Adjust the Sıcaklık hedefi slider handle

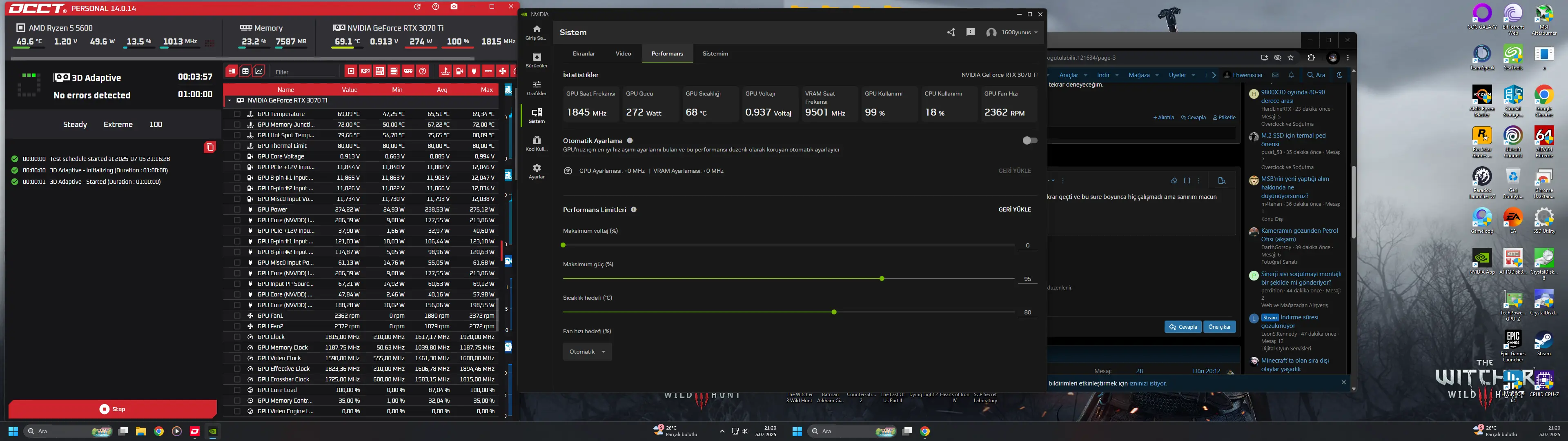[x=834, y=312]
